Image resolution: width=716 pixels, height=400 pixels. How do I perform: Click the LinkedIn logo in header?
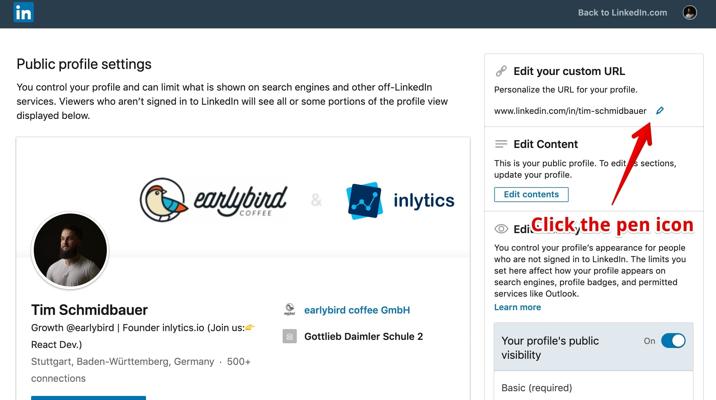click(x=24, y=13)
